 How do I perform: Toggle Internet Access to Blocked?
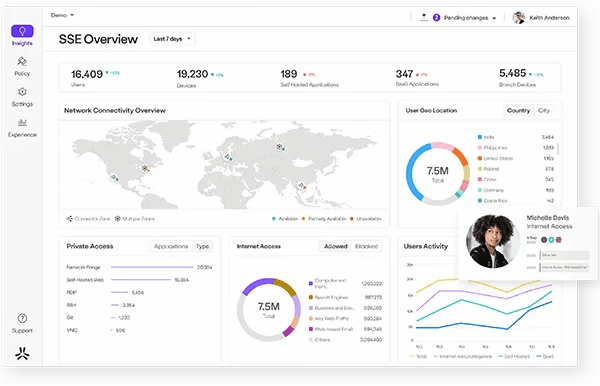(x=366, y=246)
